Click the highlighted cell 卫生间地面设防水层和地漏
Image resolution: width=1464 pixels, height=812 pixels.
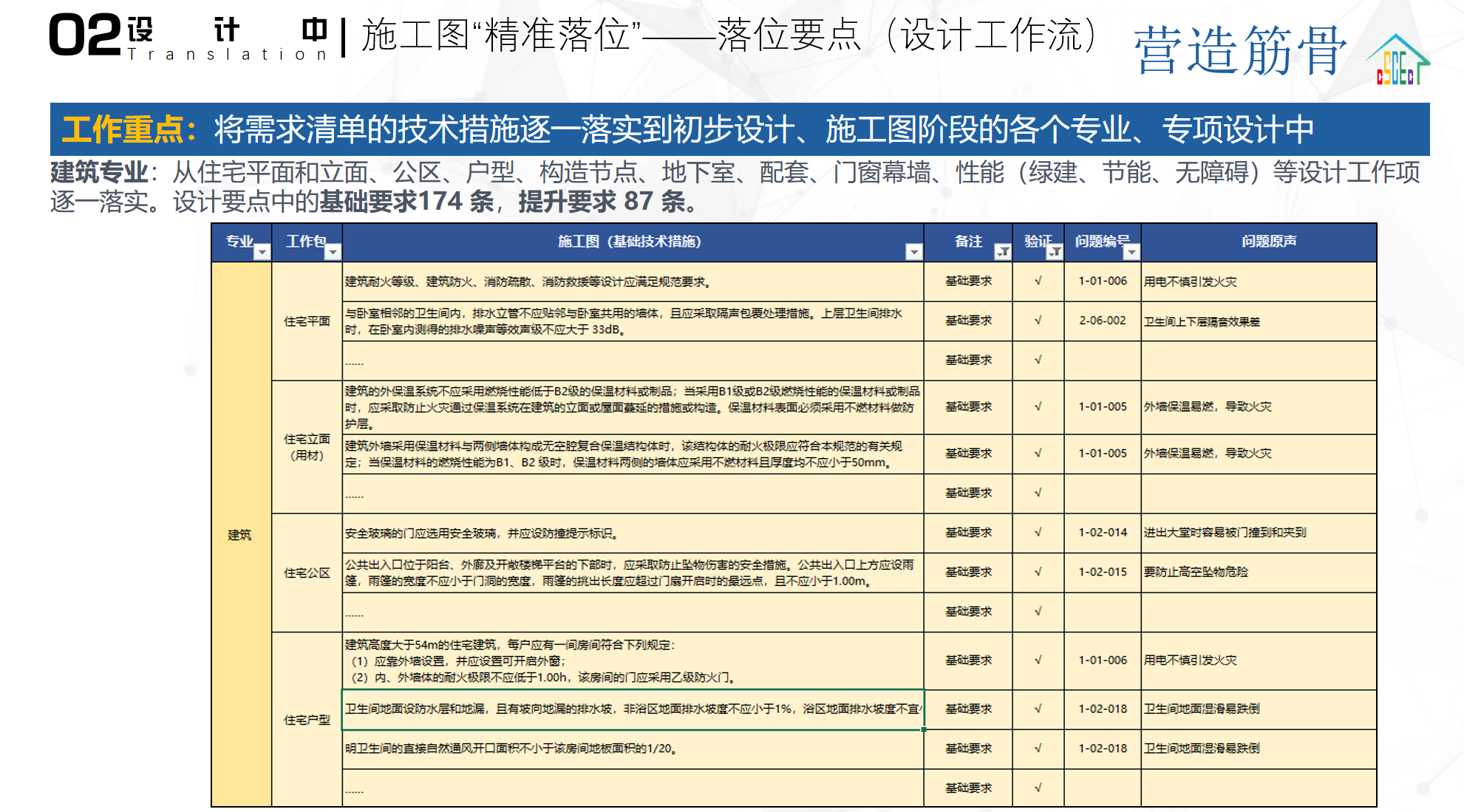633,709
